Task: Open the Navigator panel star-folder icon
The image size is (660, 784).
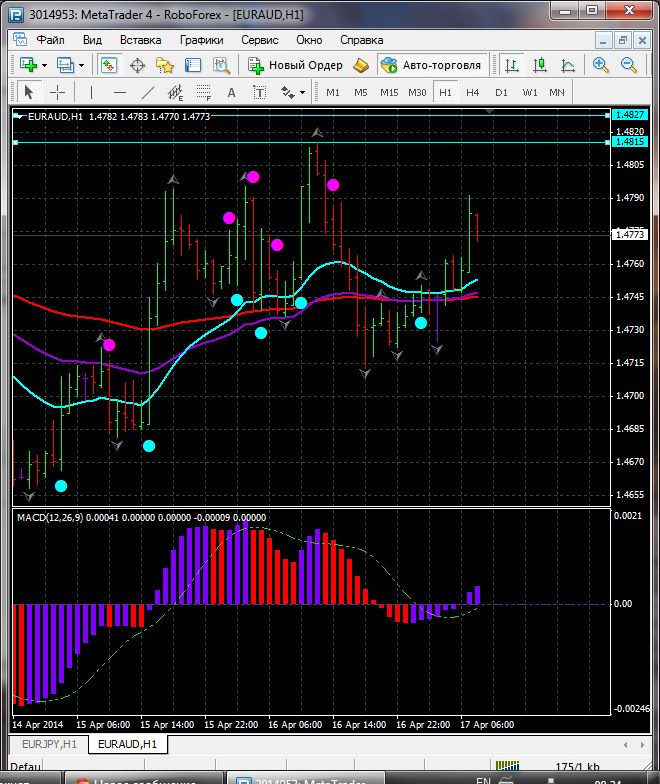Action: coord(164,65)
